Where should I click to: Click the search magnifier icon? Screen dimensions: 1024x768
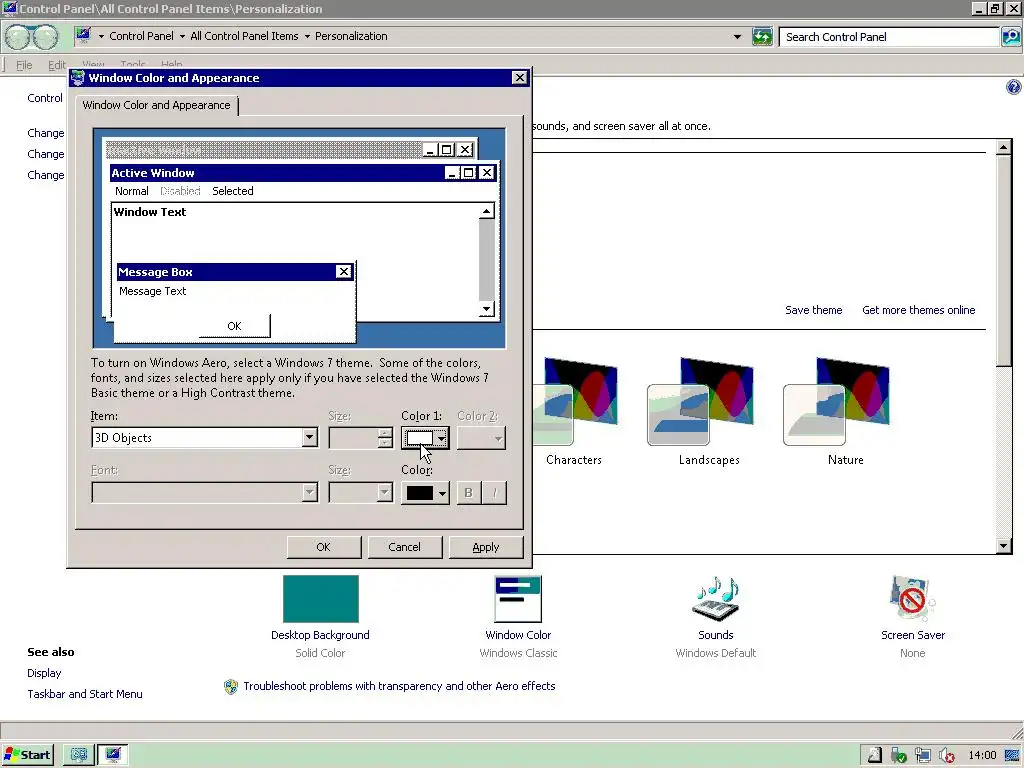click(1010, 37)
